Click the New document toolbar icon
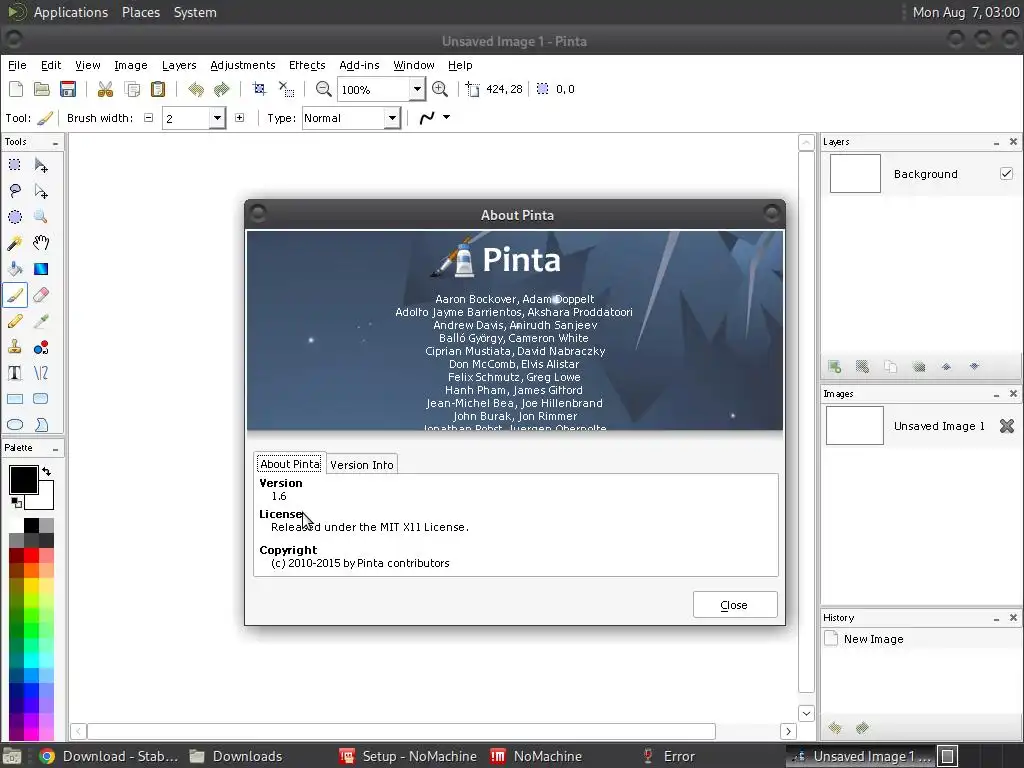Screen dimensions: 1024x768 [x=16, y=89]
